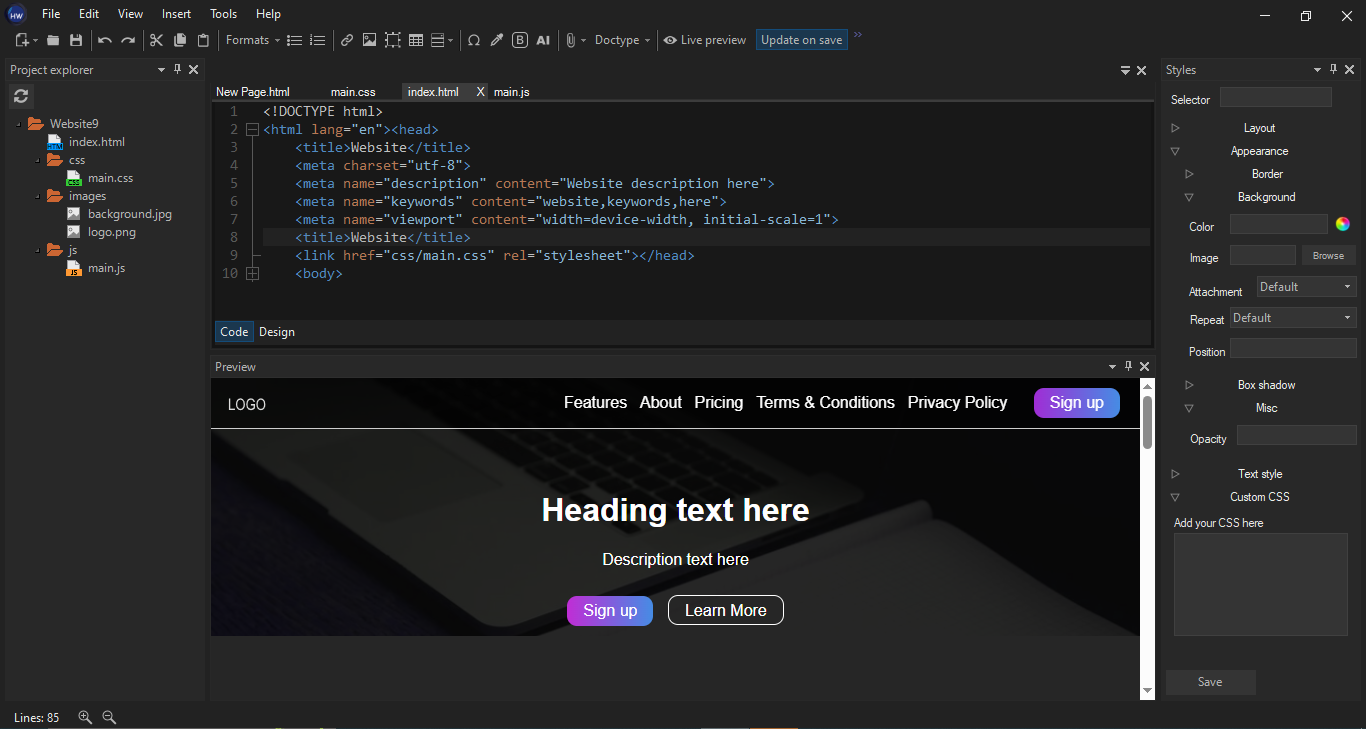Image resolution: width=1366 pixels, height=729 pixels.
Task: Switch editor to Code view
Action: point(234,332)
